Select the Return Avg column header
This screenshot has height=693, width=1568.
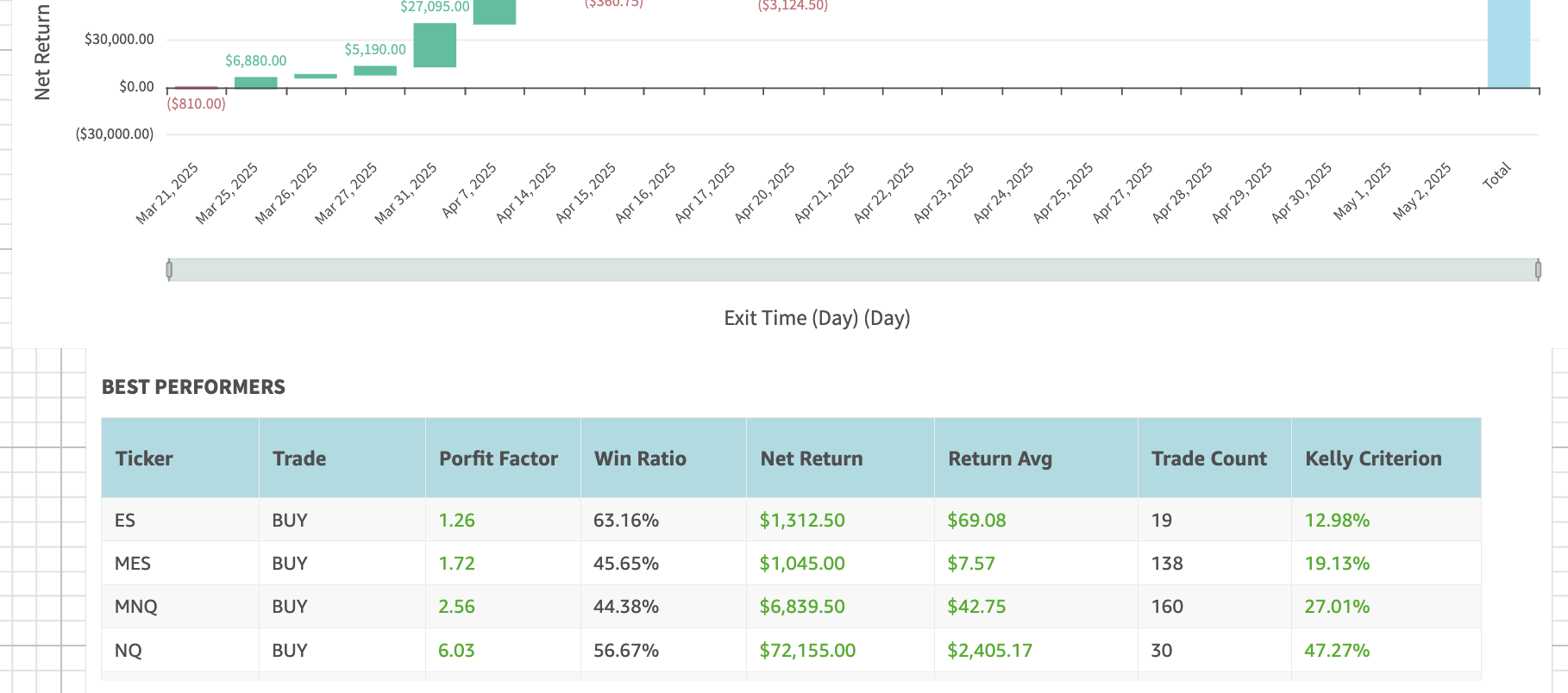click(x=1000, y=459)
